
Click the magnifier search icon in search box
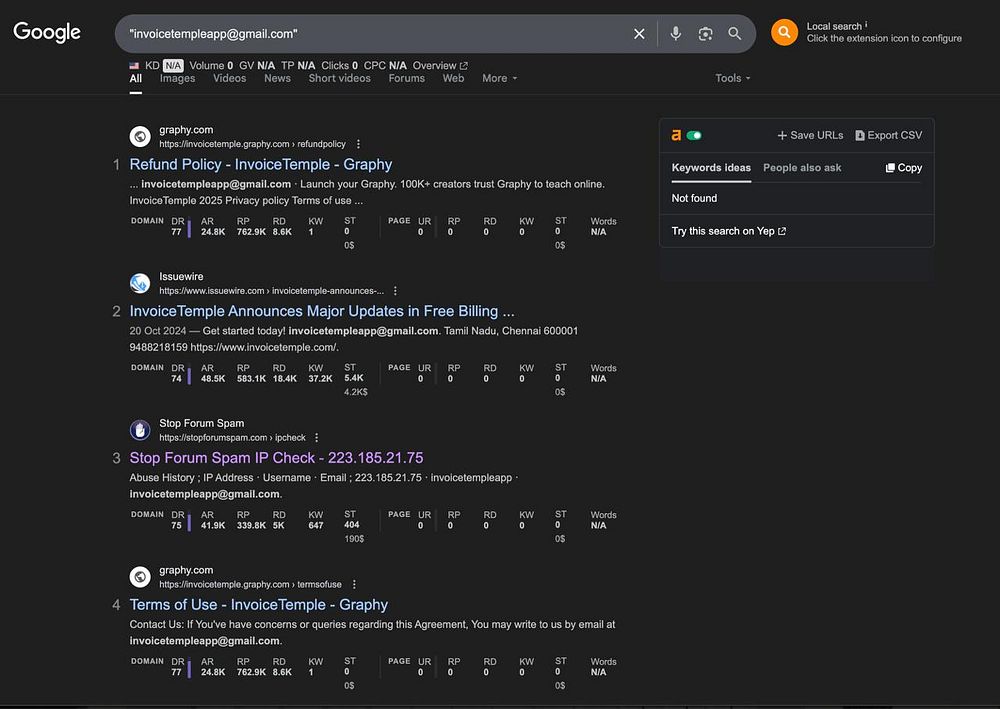pyautogui.click(x=735, y=34)
